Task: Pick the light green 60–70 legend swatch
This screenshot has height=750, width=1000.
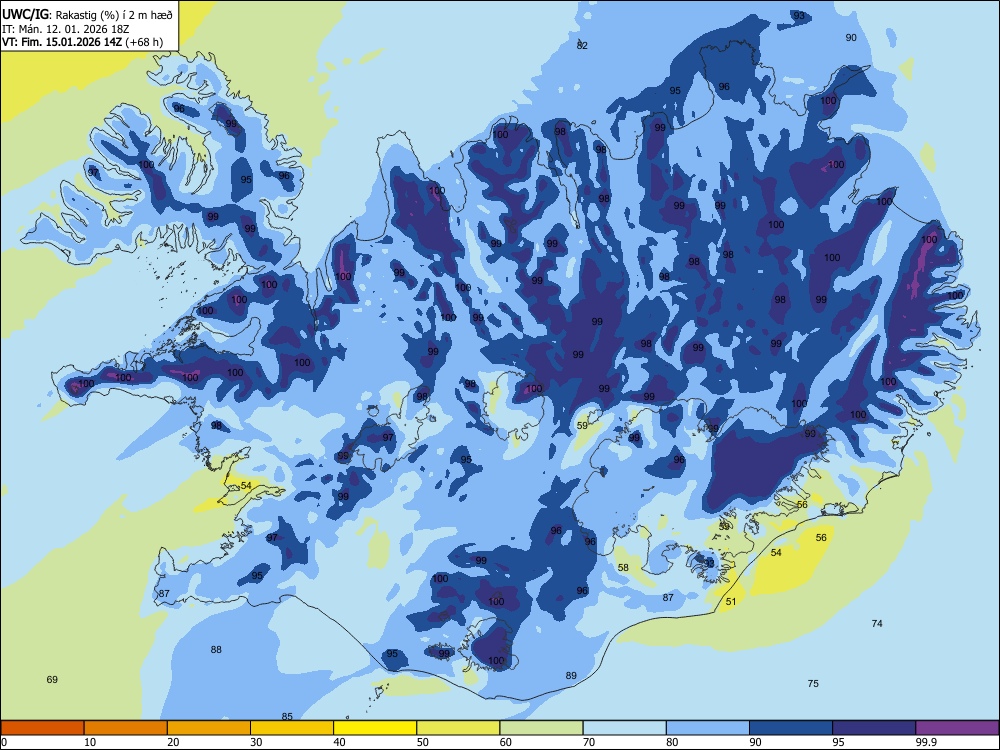Action: (541, 728)
